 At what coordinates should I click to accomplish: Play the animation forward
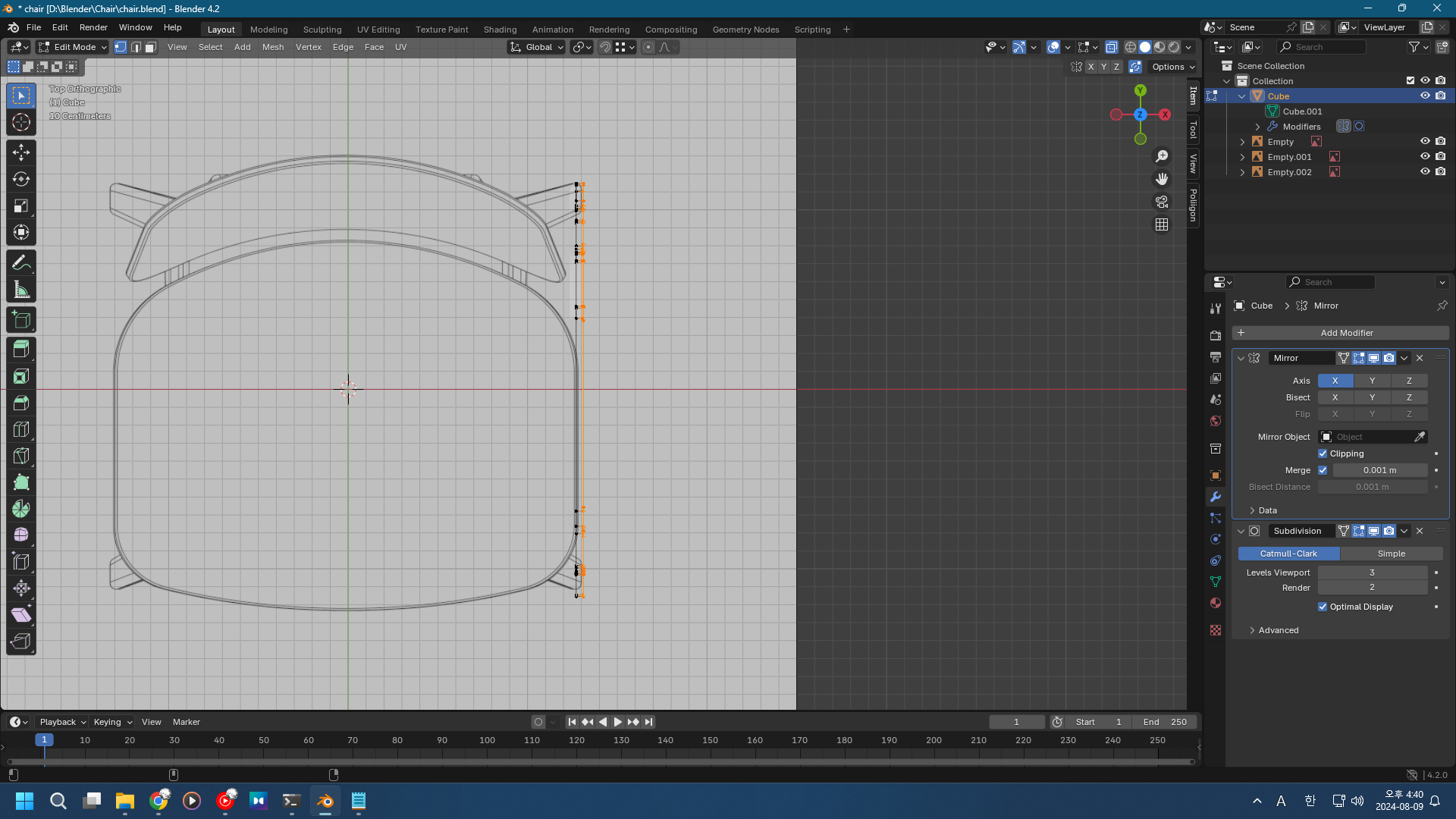click(617, 722)
